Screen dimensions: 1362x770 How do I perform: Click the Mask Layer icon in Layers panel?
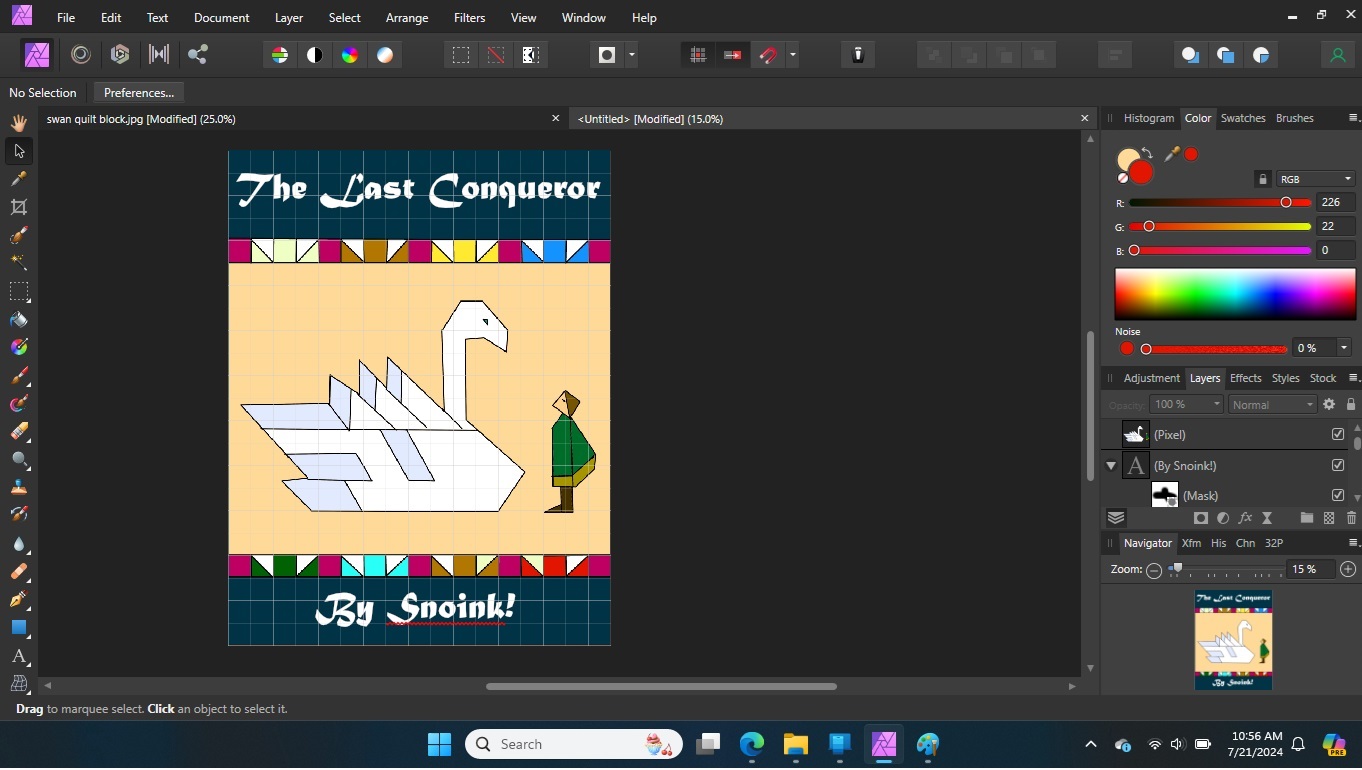(1201, 518)
